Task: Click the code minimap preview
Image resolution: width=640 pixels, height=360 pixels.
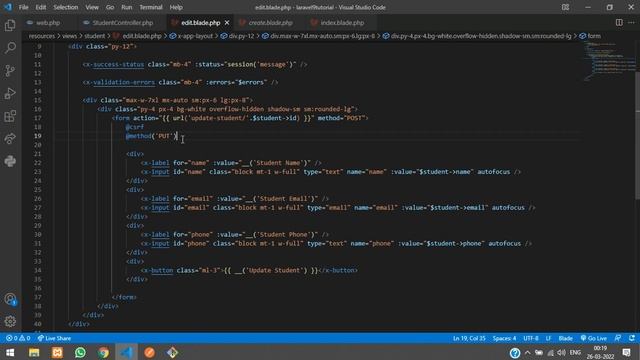Action: coord(609,60)
